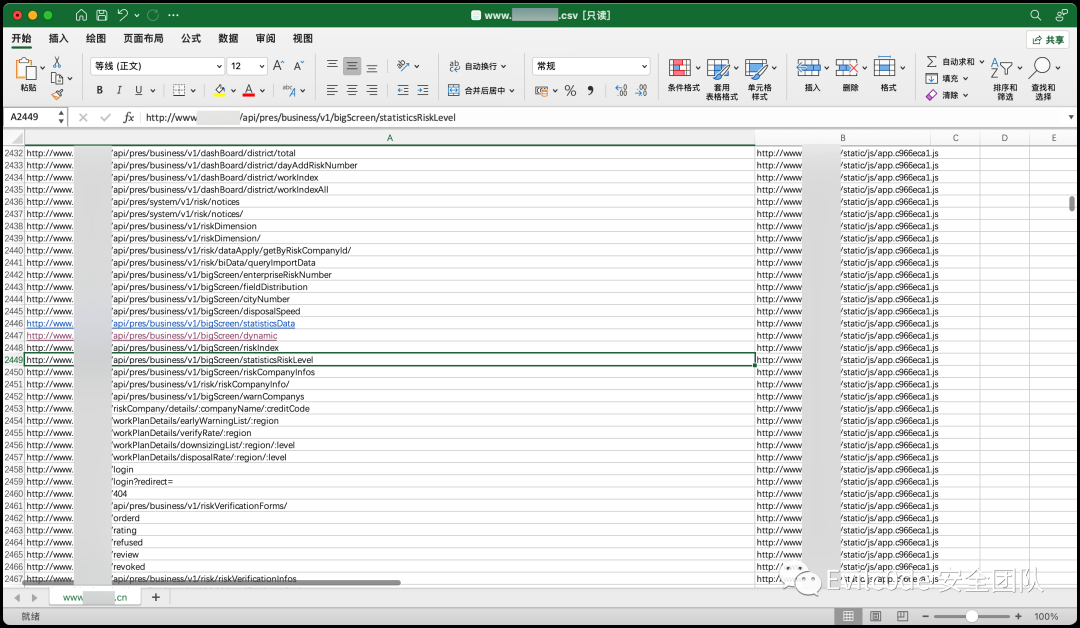Apply percent style with % icon
The image size is (1080, 628).
[x=570, y=91]
